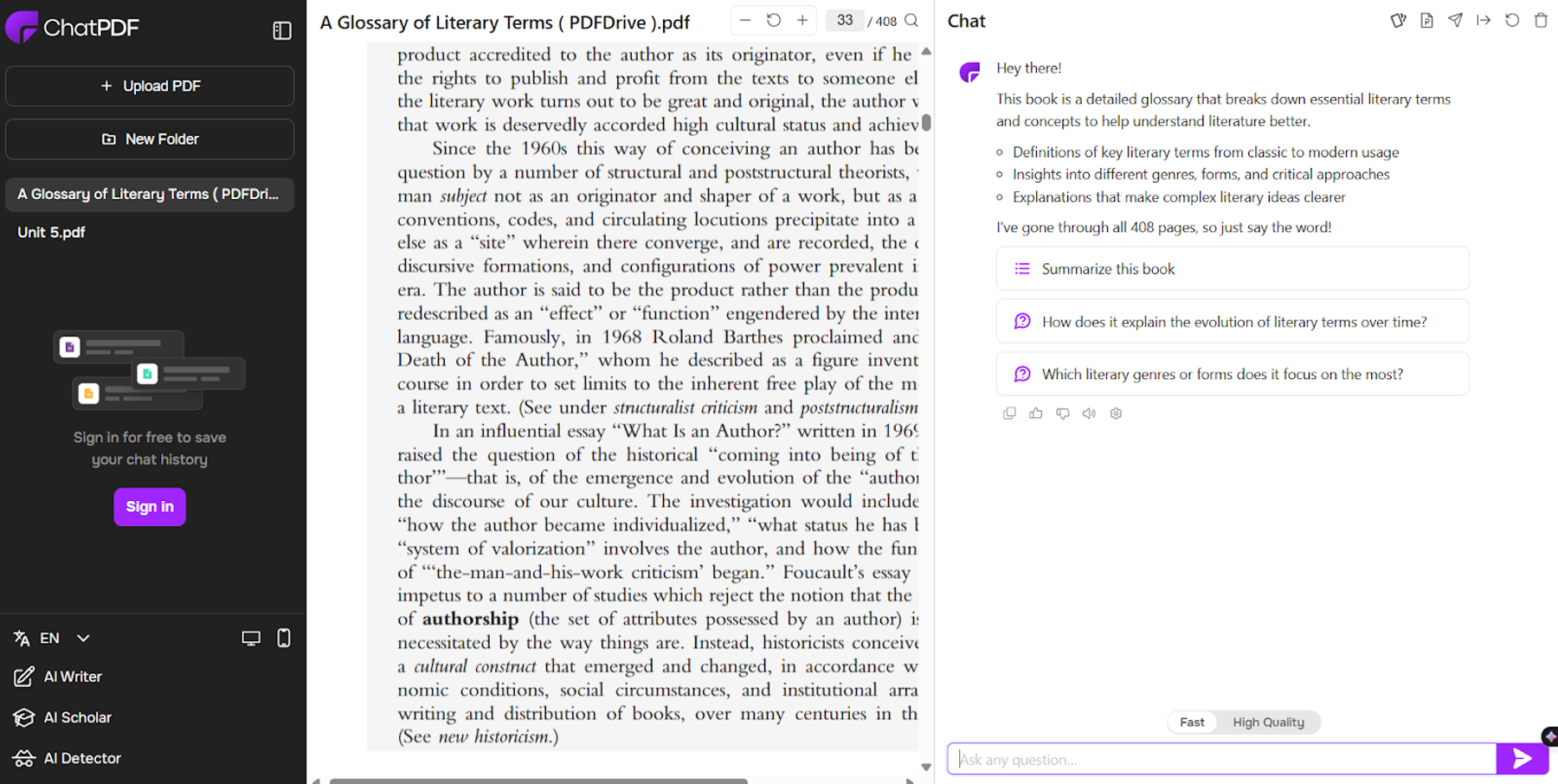Open AI Detector tool
This screenshot has width=1558, height=784.
point(68,758)
